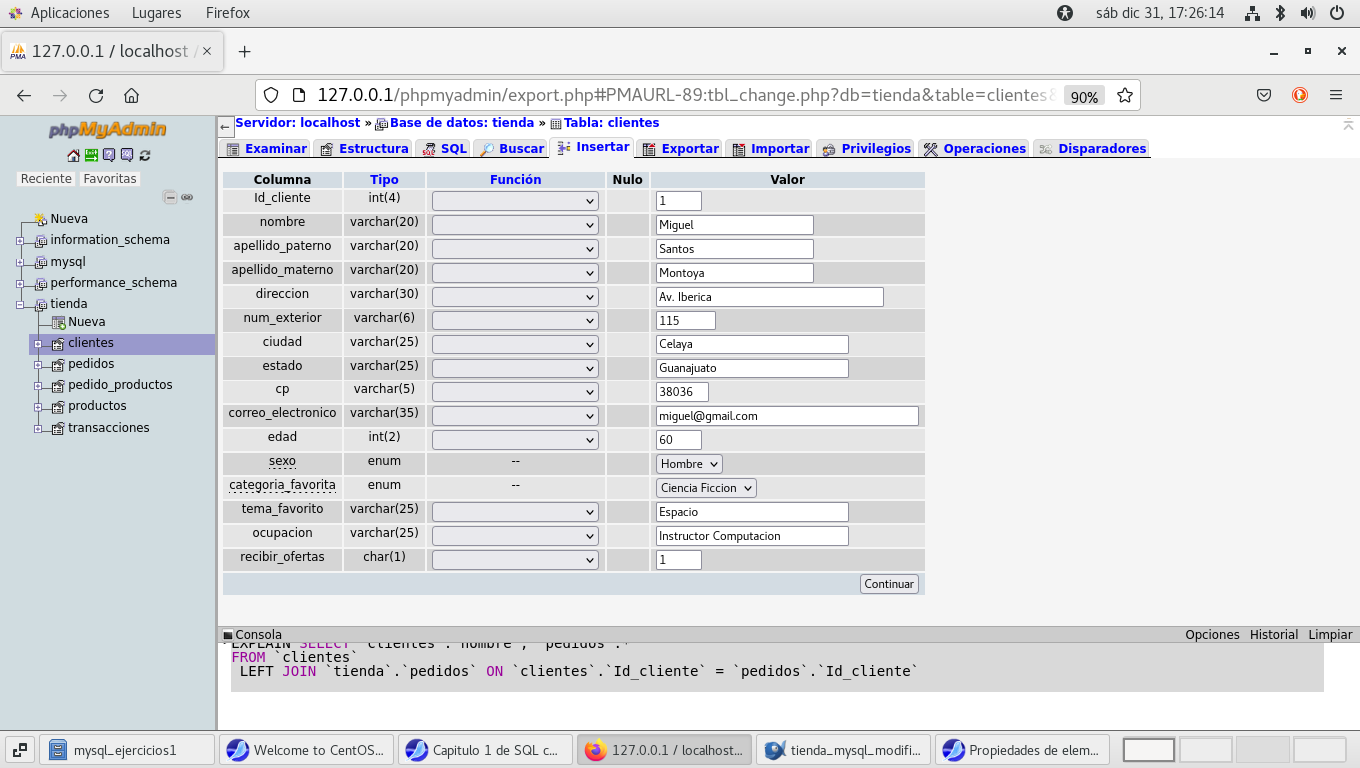Viewport: 1360px width, 768px height.
Task: Click the system volume icon in top bar
Action: 1307,13
